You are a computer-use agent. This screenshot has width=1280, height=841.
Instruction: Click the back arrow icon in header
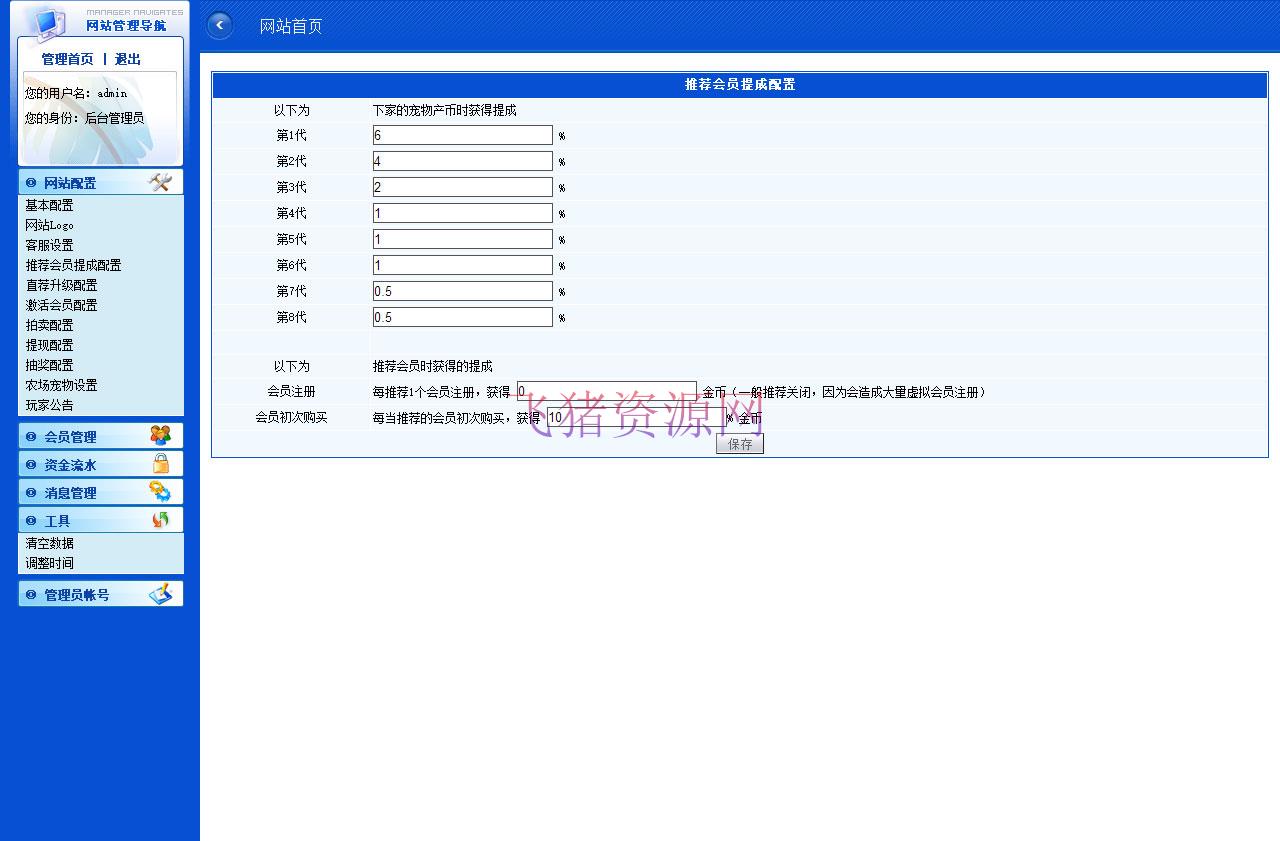point(220,26)
